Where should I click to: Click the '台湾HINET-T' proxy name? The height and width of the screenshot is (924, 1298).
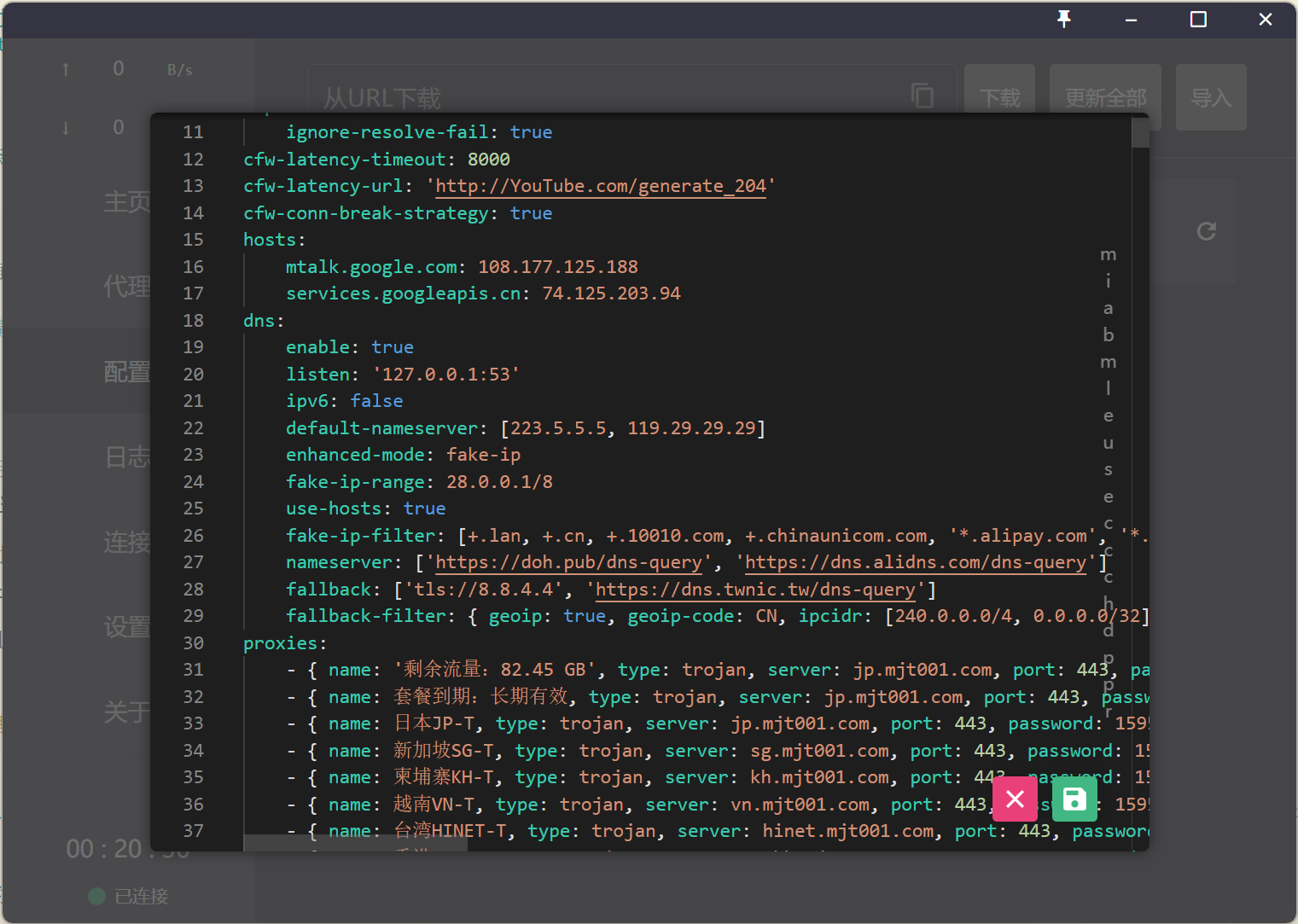click(450, 831)
